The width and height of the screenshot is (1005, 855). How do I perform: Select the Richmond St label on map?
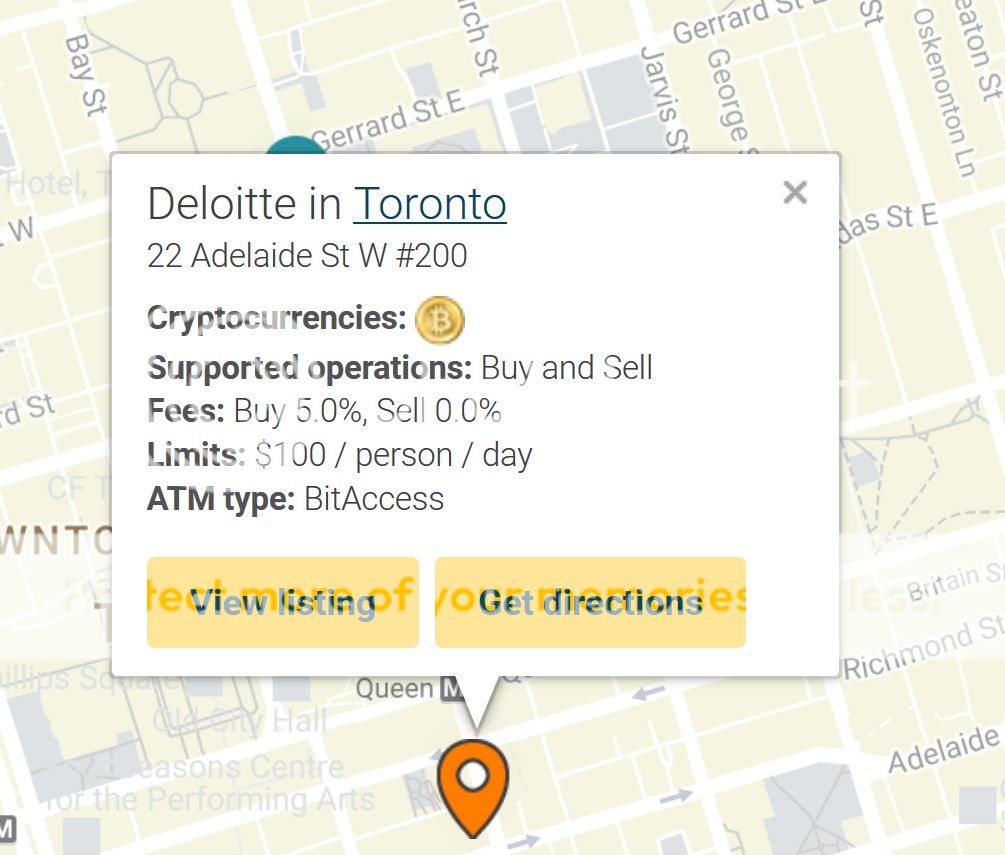(923, 649)
